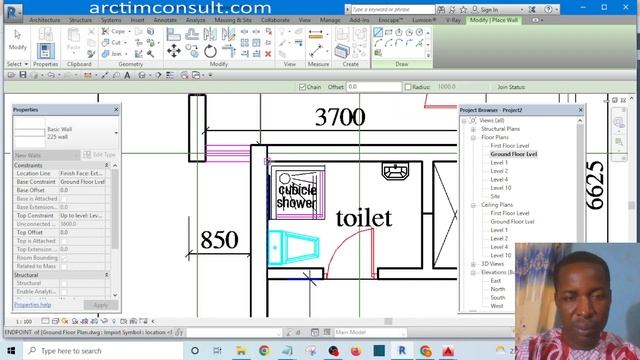Collapse the Ceiling Plans tree node
Screen dimensions: 640x360
click(473, 205)
